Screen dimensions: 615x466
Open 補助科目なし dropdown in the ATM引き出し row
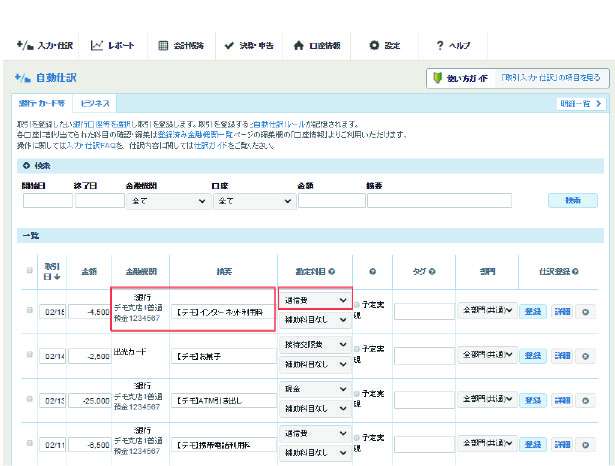coord(315,409)
